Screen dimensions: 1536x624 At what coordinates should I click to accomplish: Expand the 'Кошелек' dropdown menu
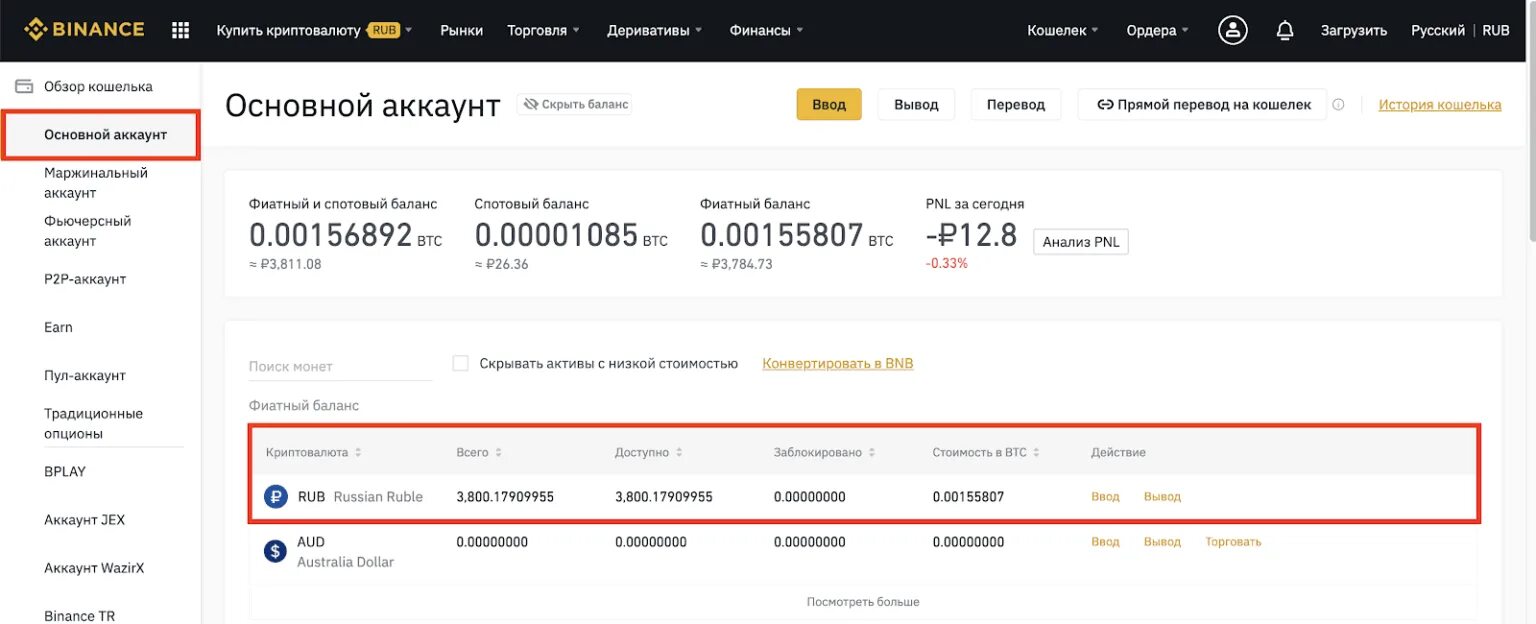[x=1062, y=30]
